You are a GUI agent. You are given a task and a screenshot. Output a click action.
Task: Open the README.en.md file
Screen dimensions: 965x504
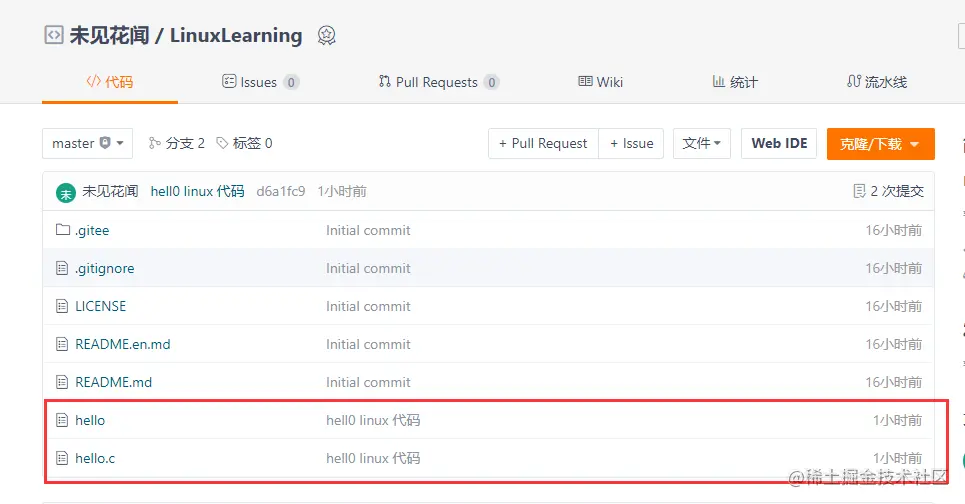pyautogui.click(x=122, y=344)
